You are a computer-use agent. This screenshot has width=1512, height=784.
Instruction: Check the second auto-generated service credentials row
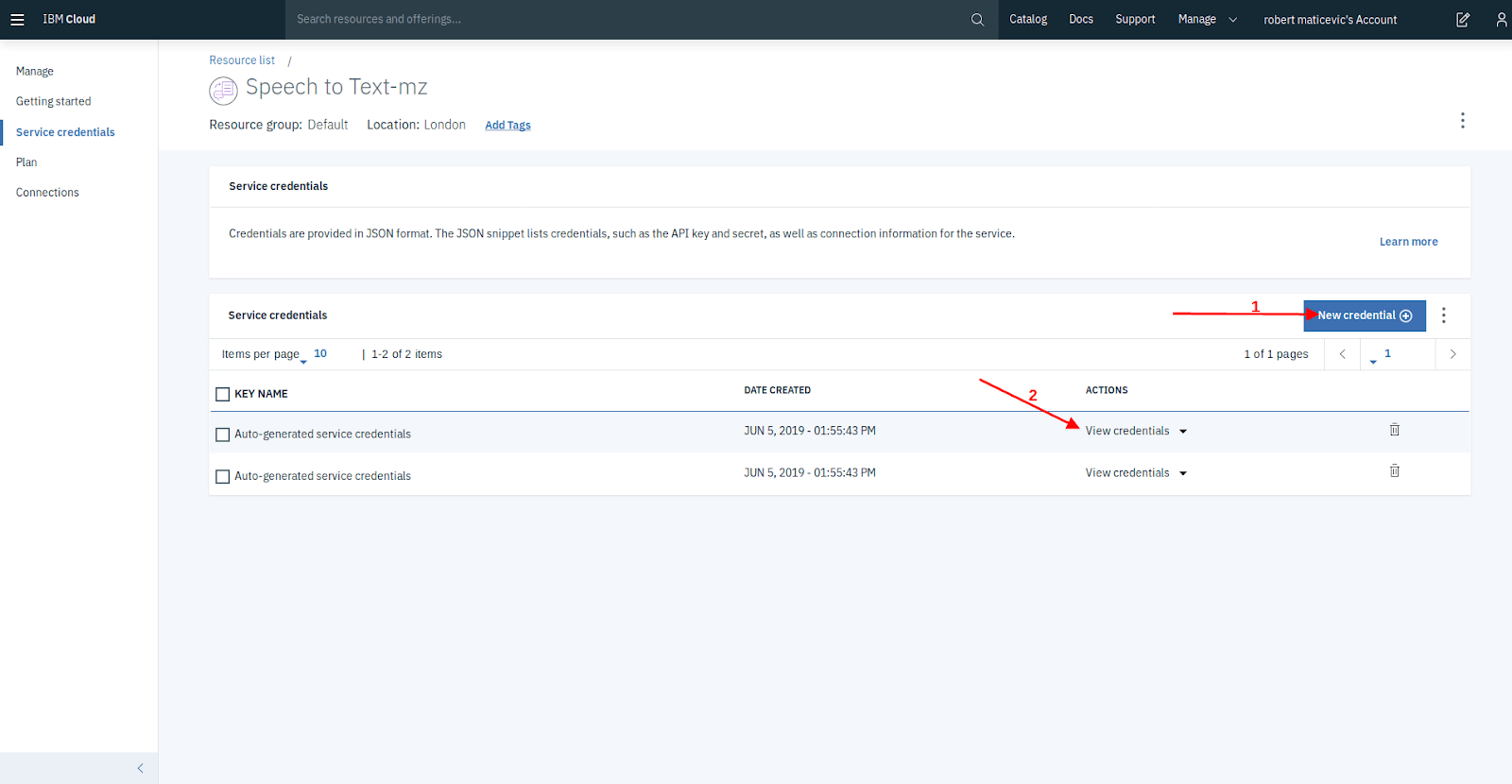(x=223, y=476)
